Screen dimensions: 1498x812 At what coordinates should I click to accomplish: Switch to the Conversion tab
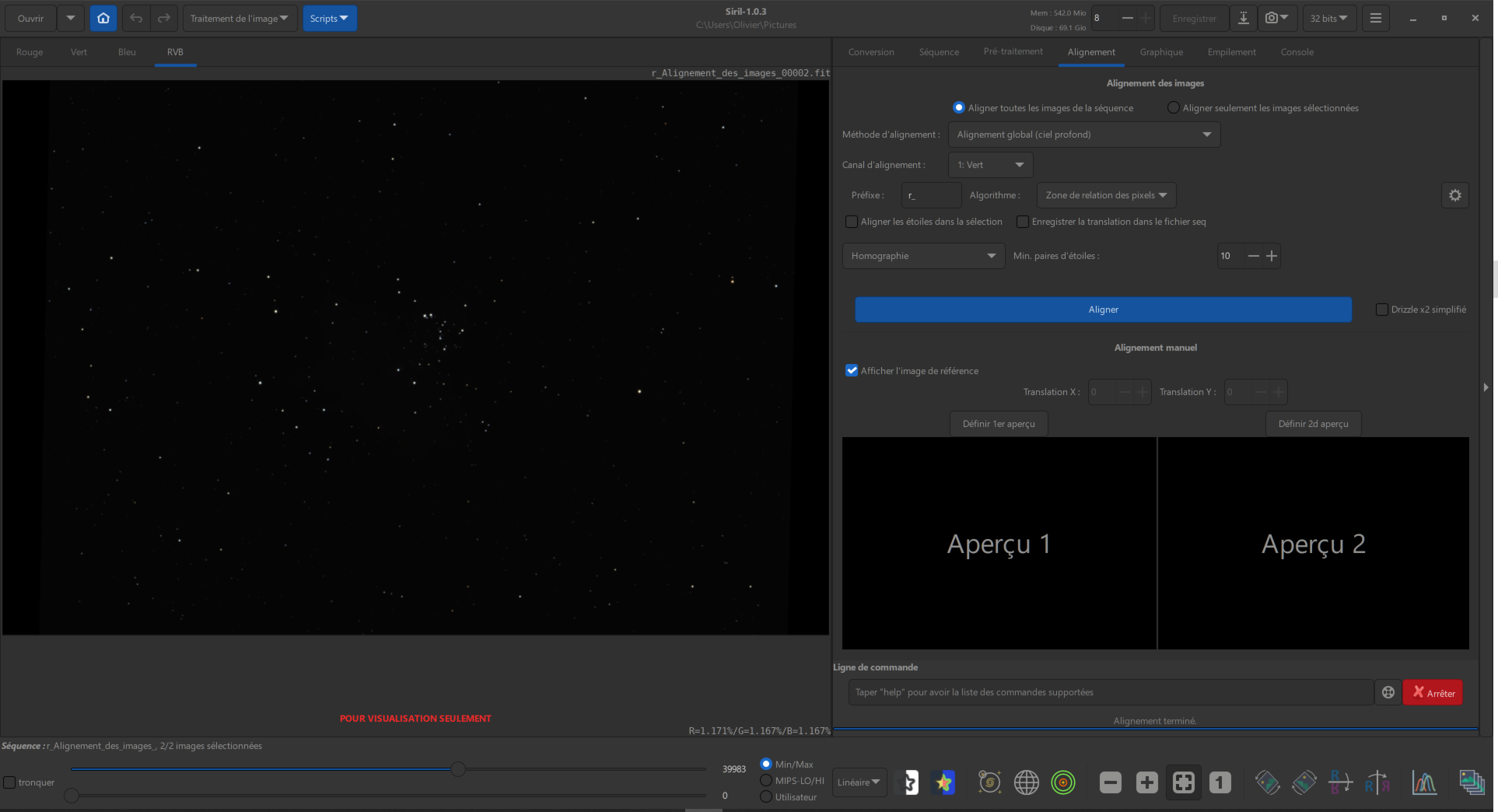(871, 52)
